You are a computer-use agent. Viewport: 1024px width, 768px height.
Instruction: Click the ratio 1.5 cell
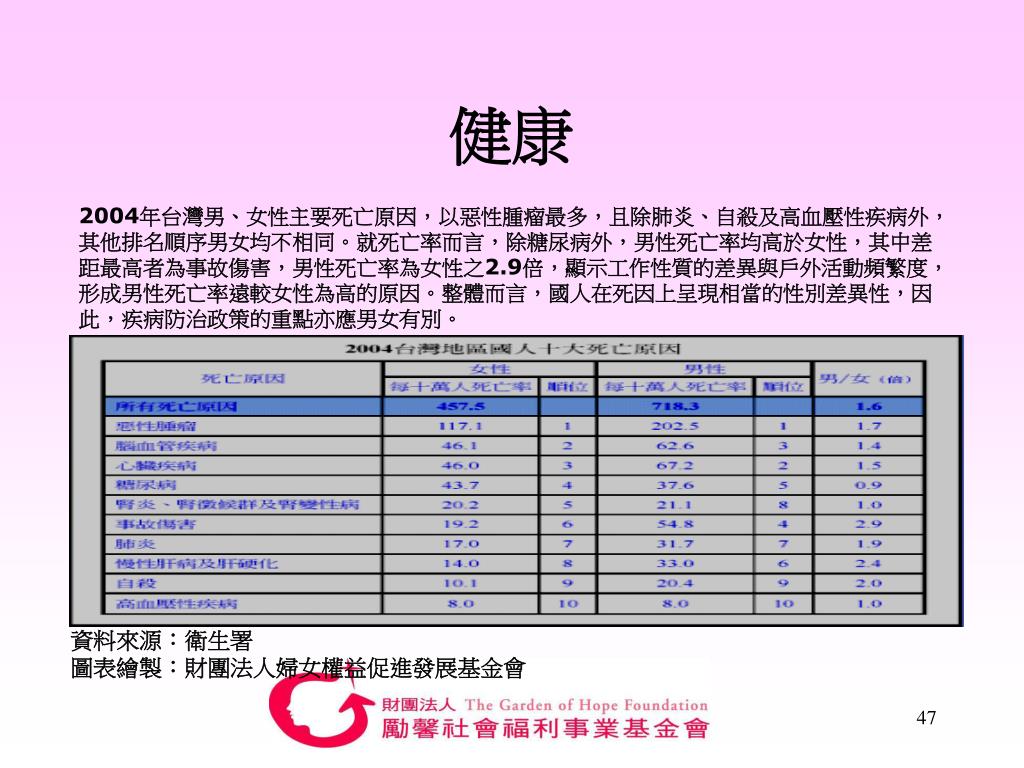[x=869, y=465]
